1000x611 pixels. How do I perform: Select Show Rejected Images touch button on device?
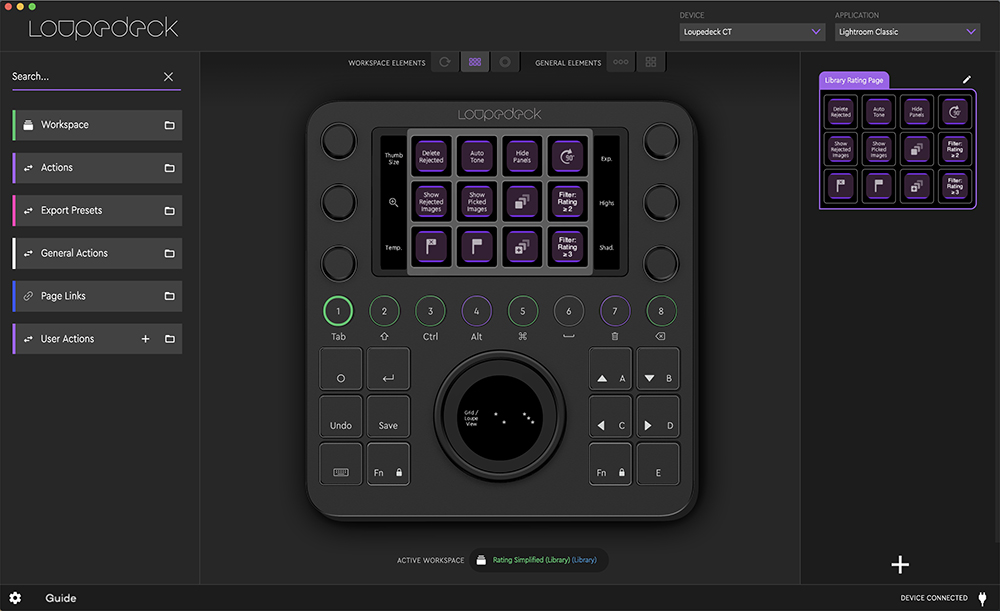click(431, 202)
